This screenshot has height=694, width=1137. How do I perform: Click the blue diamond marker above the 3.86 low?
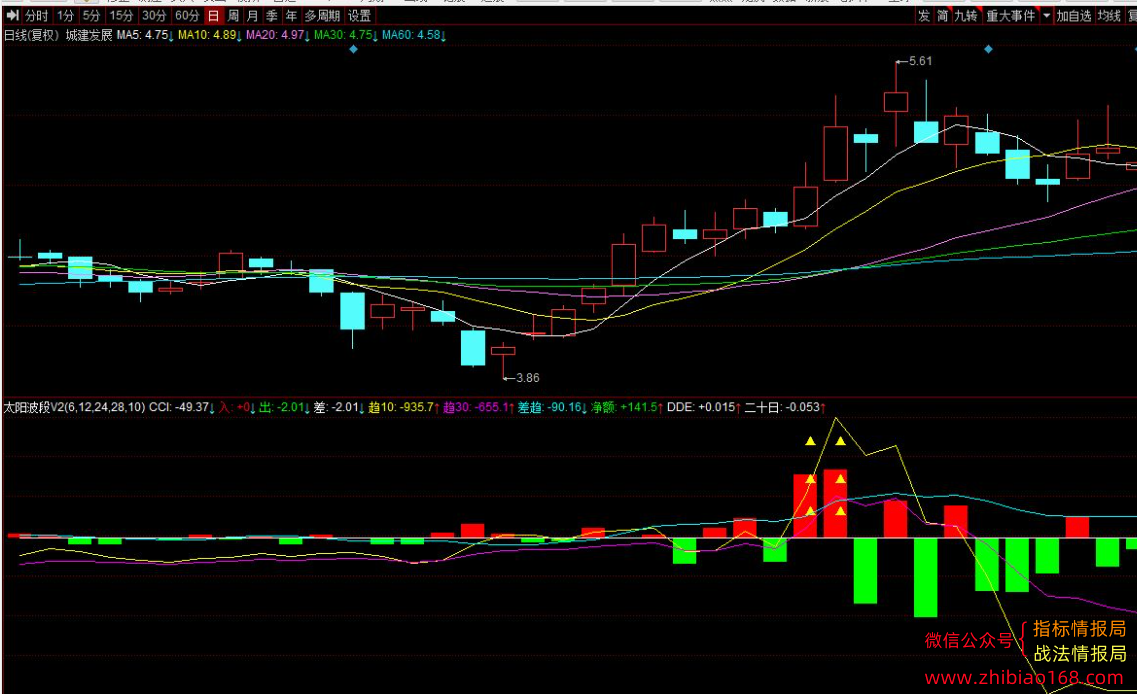pyautogui.click(x=353, y=49)
